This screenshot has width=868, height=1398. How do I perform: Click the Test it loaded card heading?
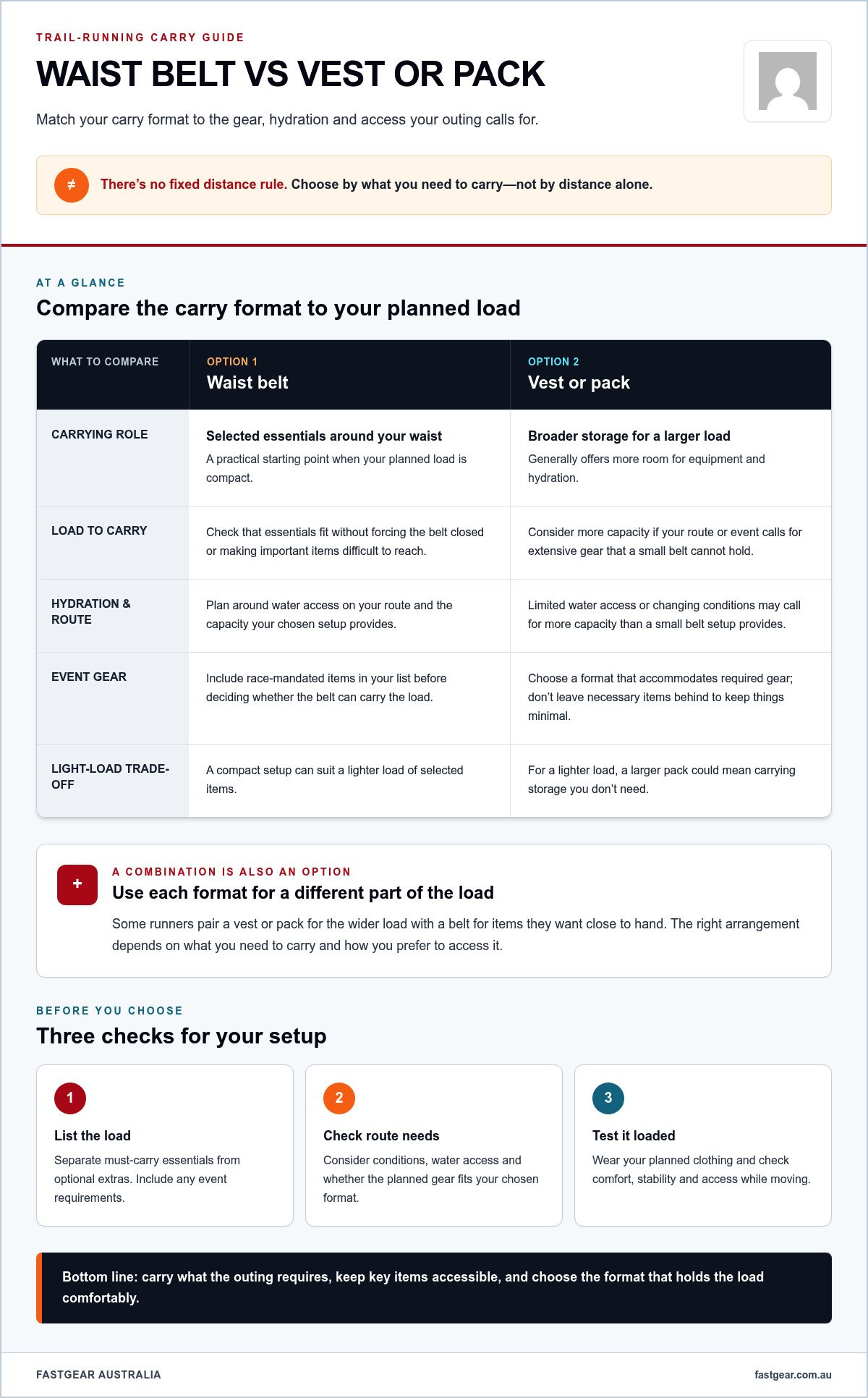pyautogui.click(x=634, y=1135)
